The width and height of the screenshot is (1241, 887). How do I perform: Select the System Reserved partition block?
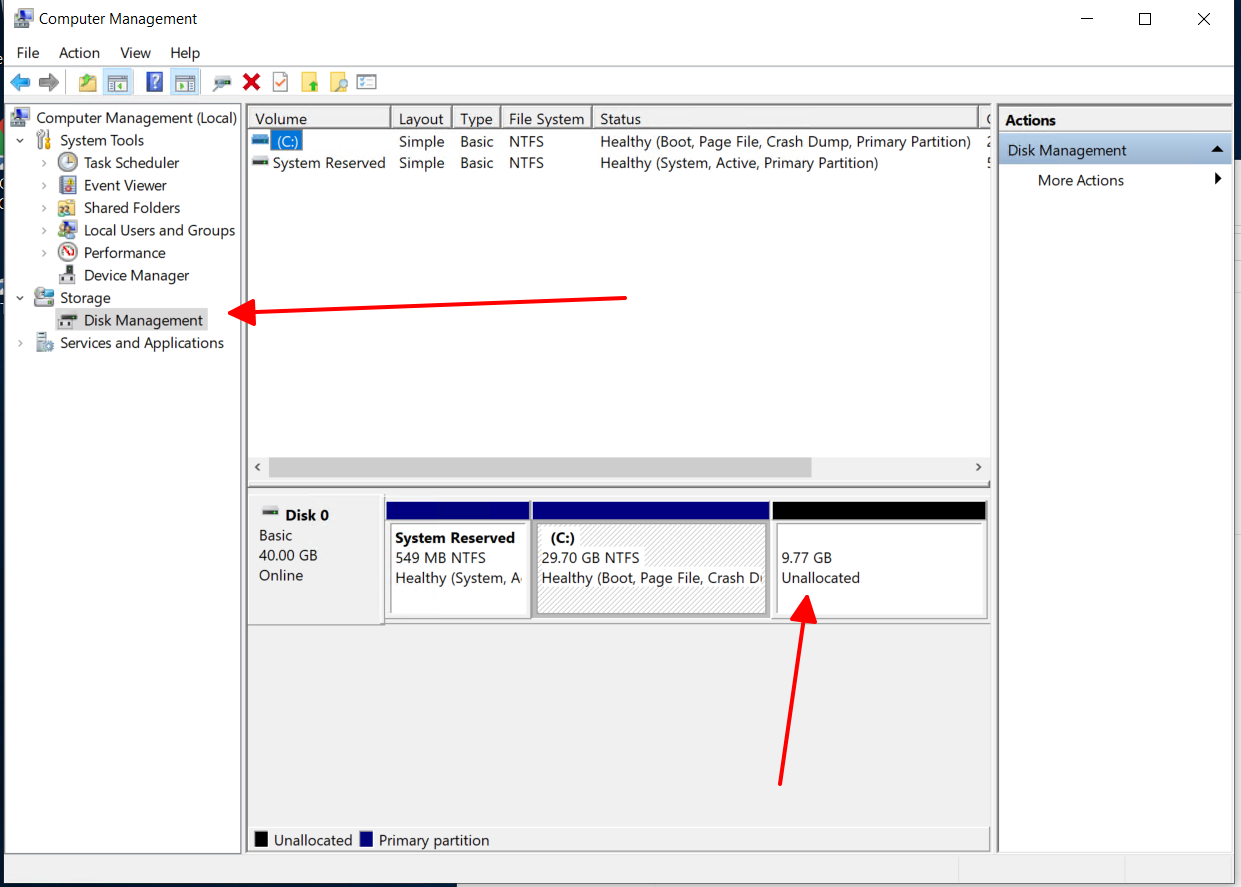tap(458, 568)
